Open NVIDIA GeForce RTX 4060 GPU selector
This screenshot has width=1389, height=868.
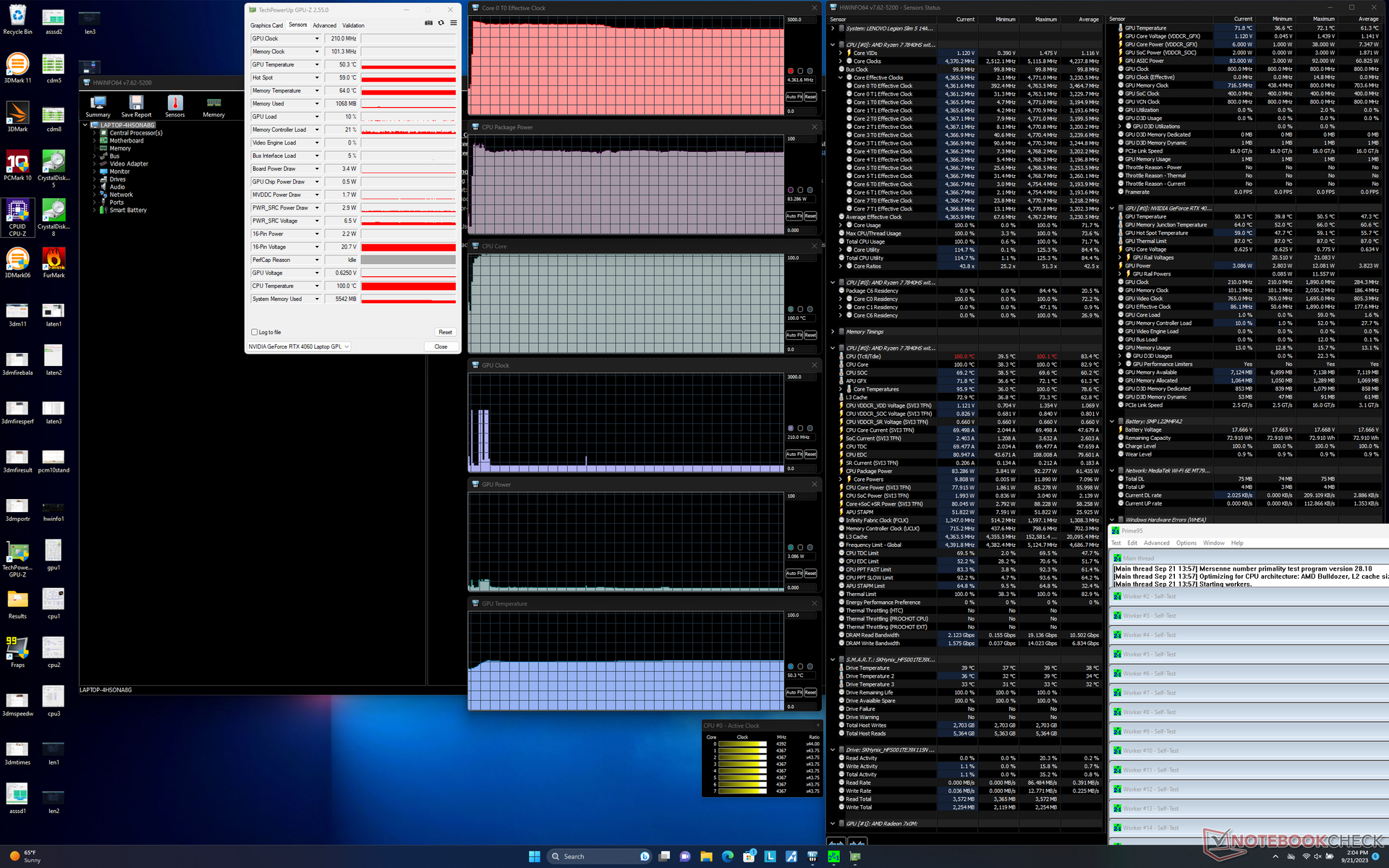tap(299, 346)
